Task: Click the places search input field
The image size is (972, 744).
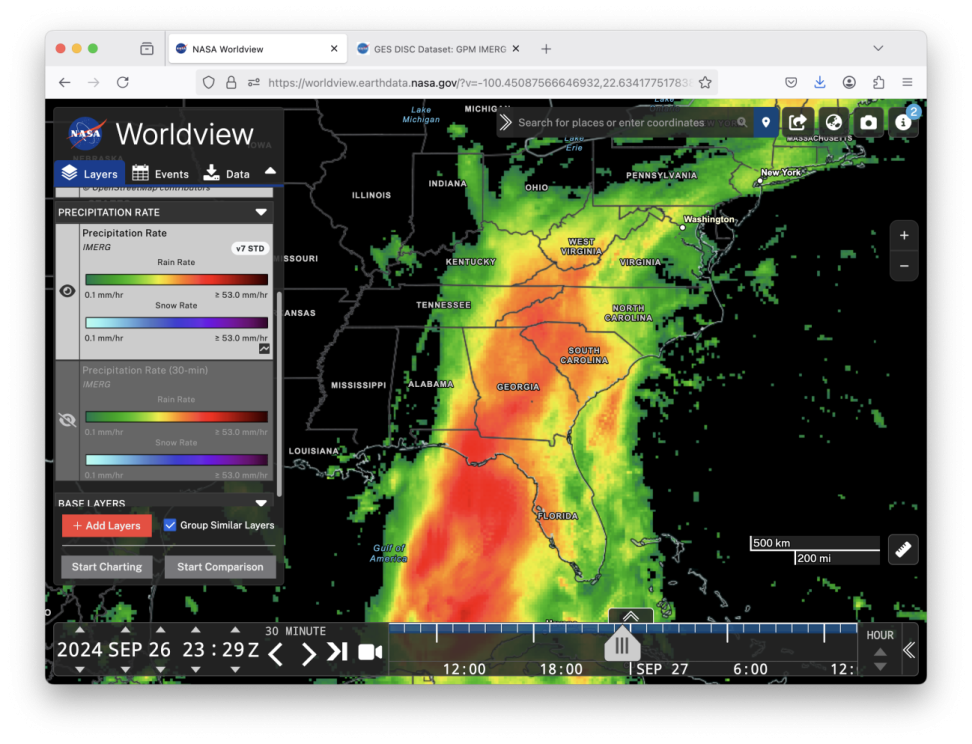Action: pos(625,122)
